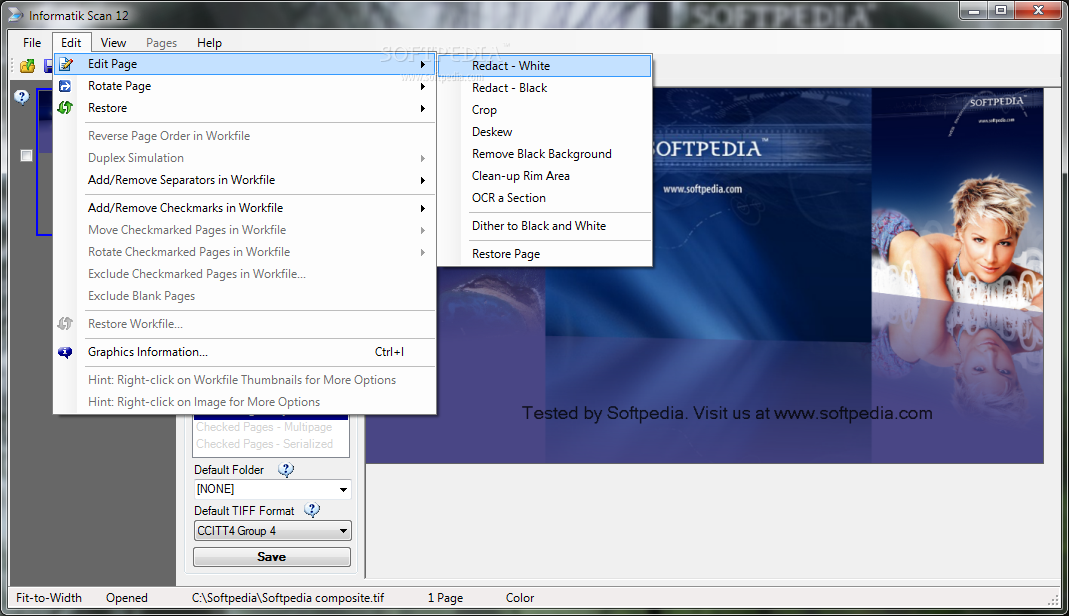Click the open folder toolbar icon
The width and height of the screenshot is (1069, 616).
click(x=27, y=66)
